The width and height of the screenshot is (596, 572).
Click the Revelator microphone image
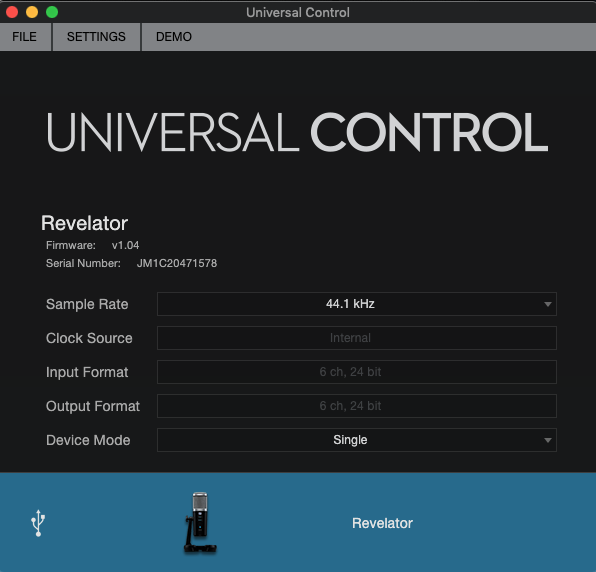[200, 522]
